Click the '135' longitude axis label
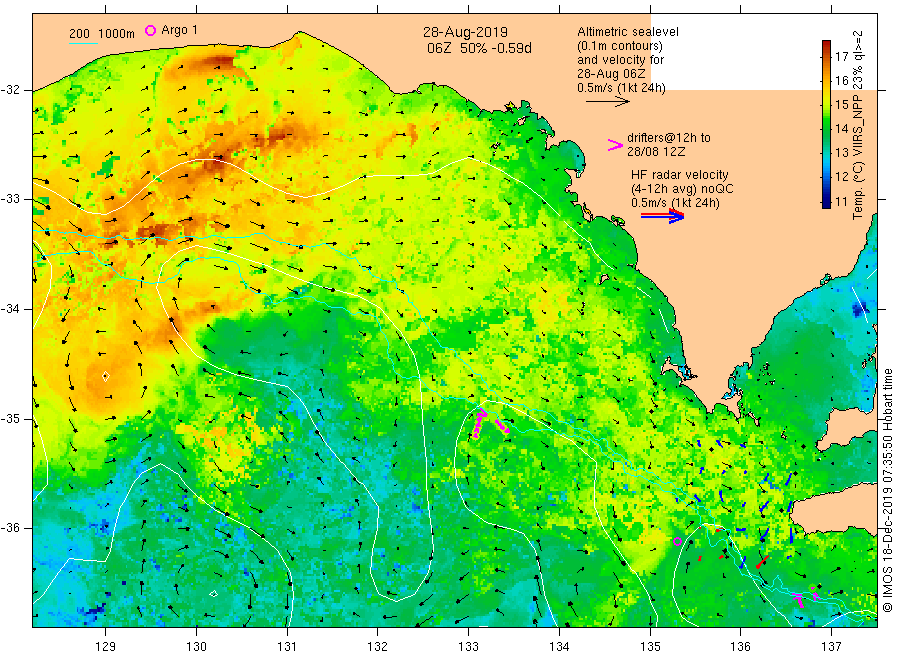Viewport: 900px width, 660px height. (x=650, y=647)
